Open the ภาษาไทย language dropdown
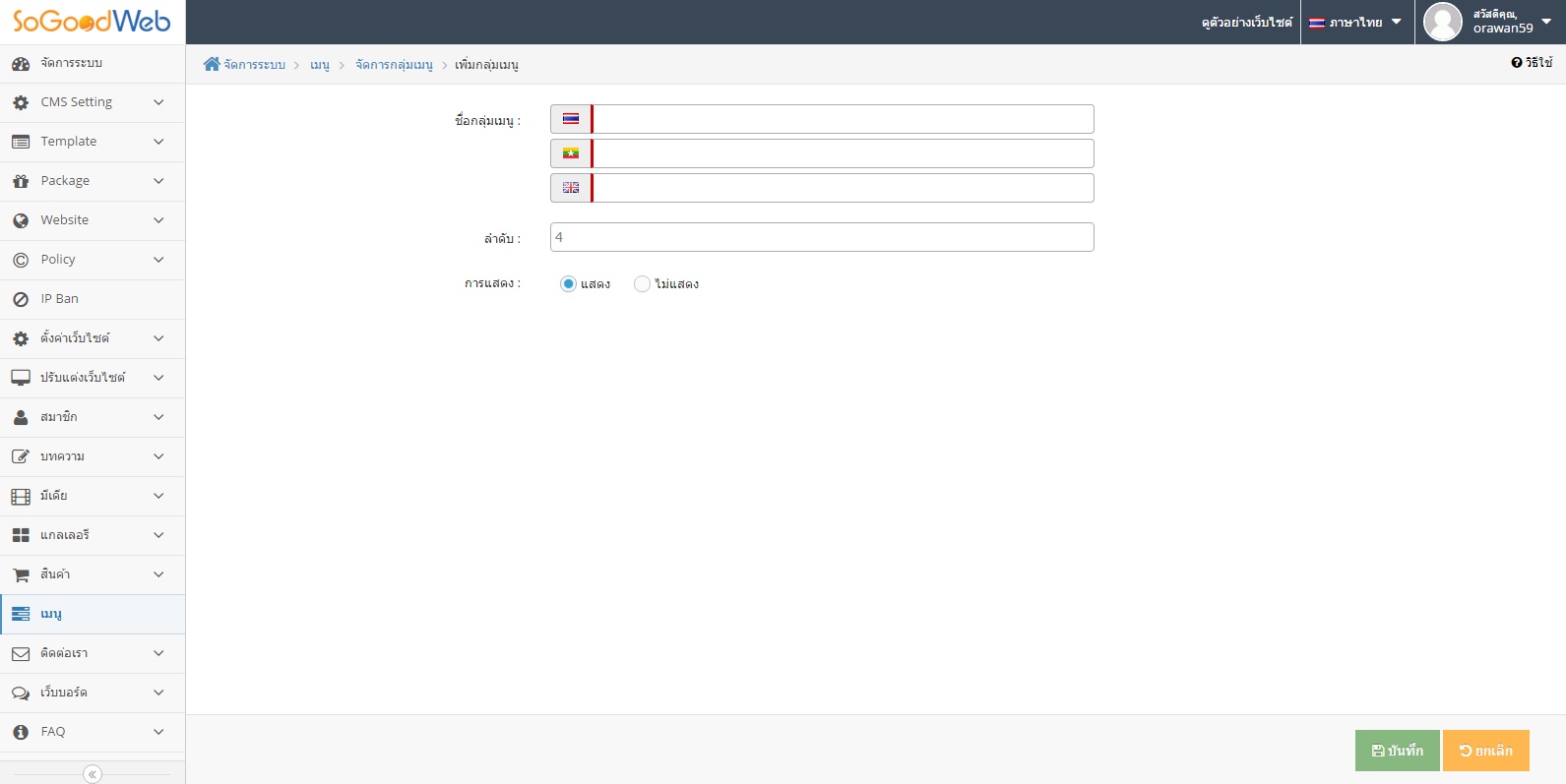 (x=1355, y=22)
